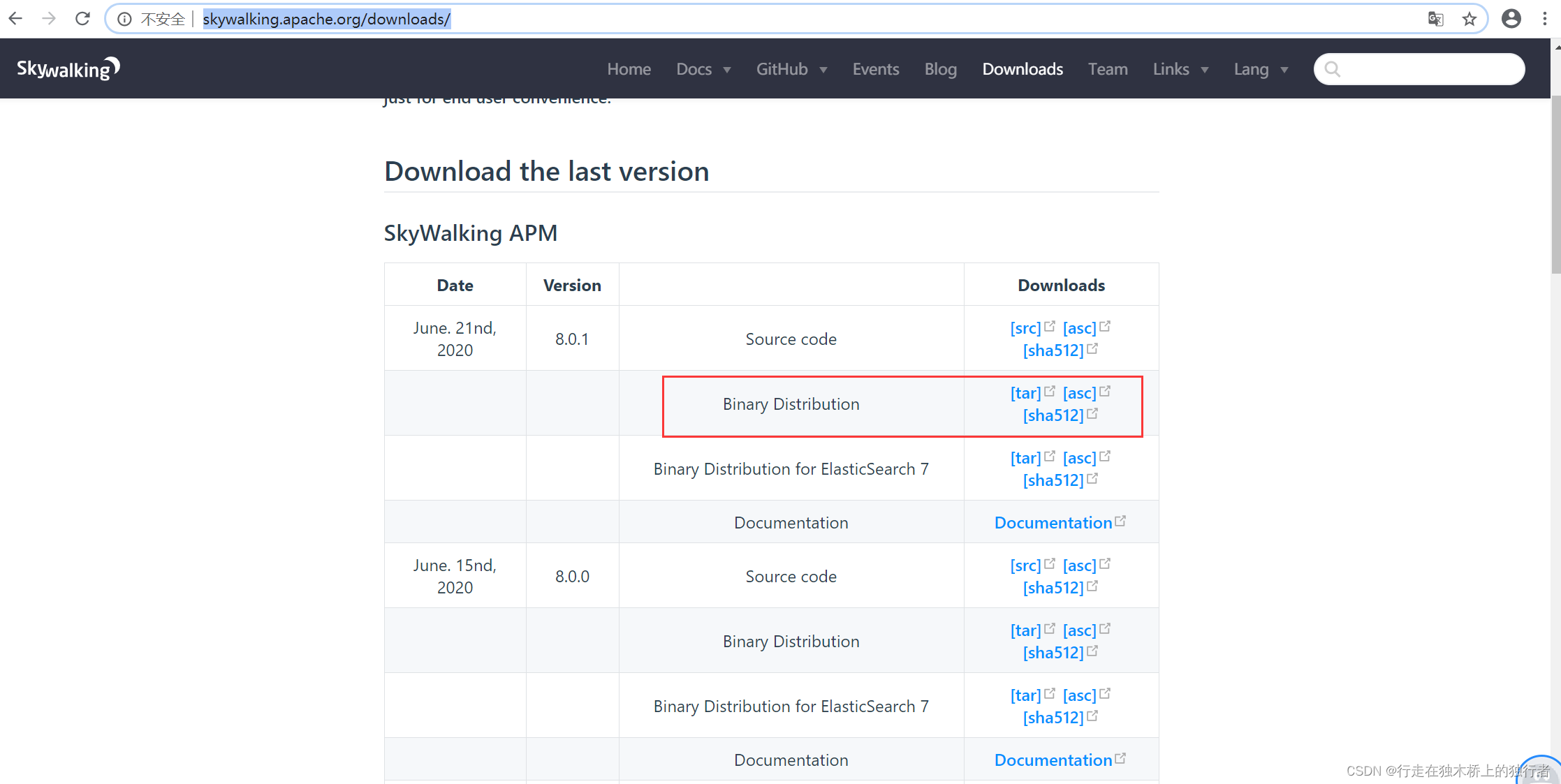This screenshot has height=784, width=1561.
Task: Open 8.0.1 Source code [sha512] link
Action: [x=1053, y=350]
